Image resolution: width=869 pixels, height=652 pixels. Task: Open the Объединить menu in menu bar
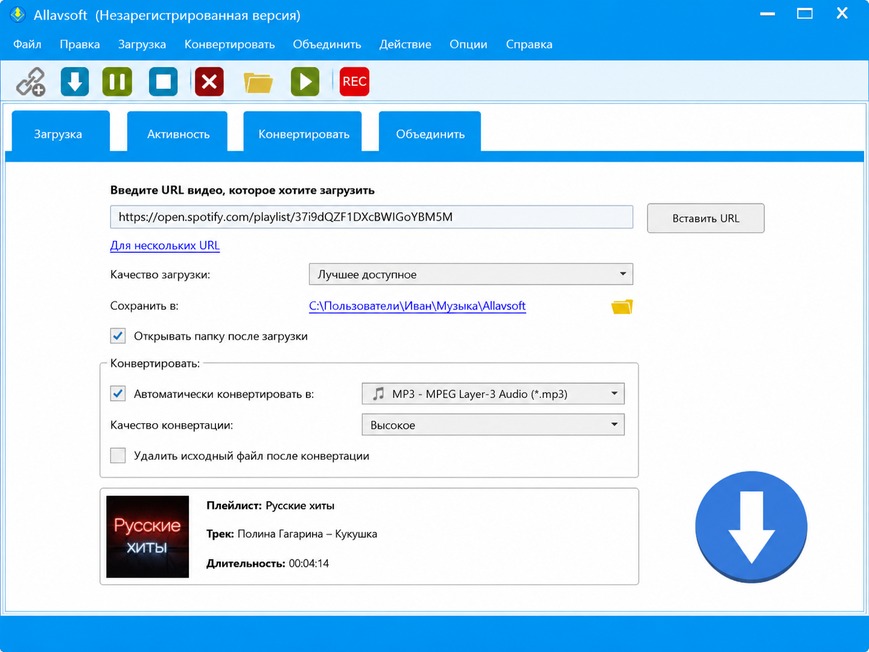(x=327, y=44)
